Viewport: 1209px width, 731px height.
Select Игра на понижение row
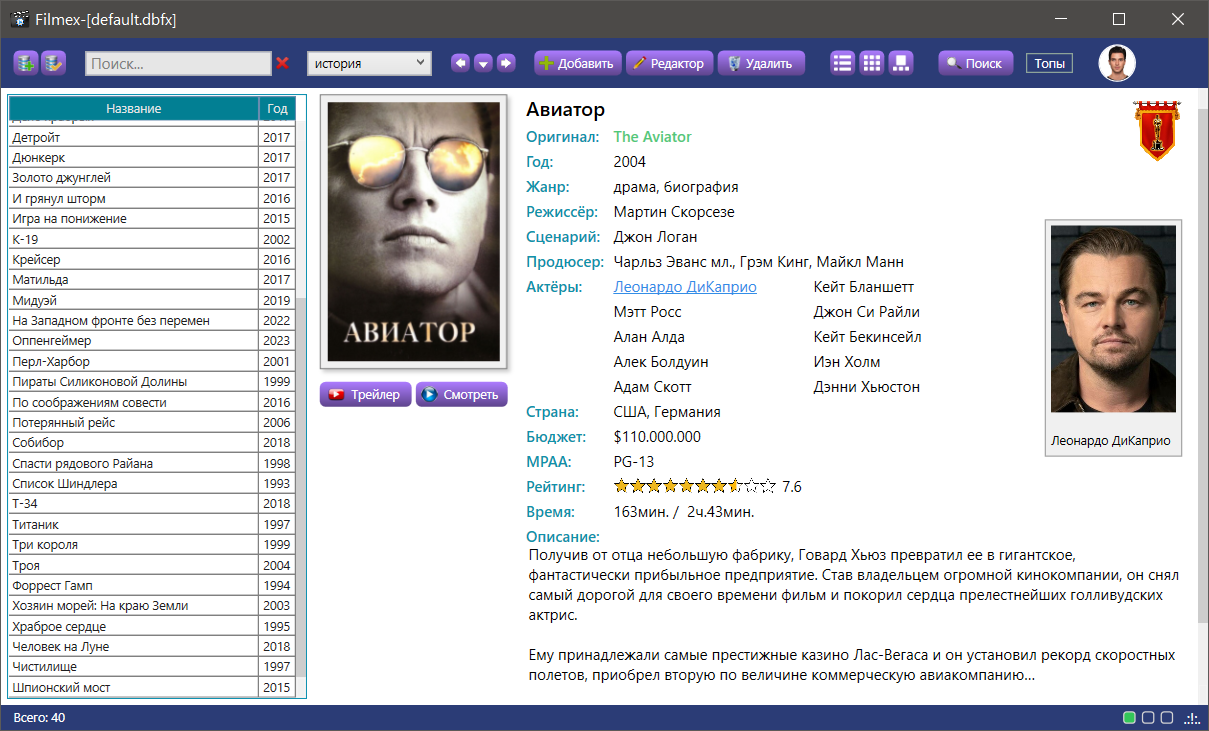[152, 218]
